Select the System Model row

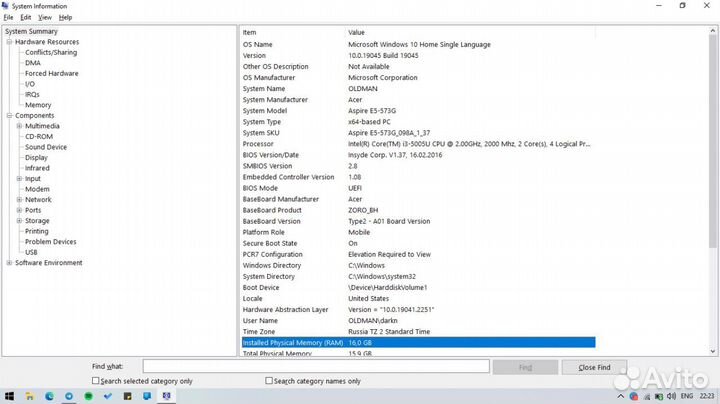click(x=418, y=111)
